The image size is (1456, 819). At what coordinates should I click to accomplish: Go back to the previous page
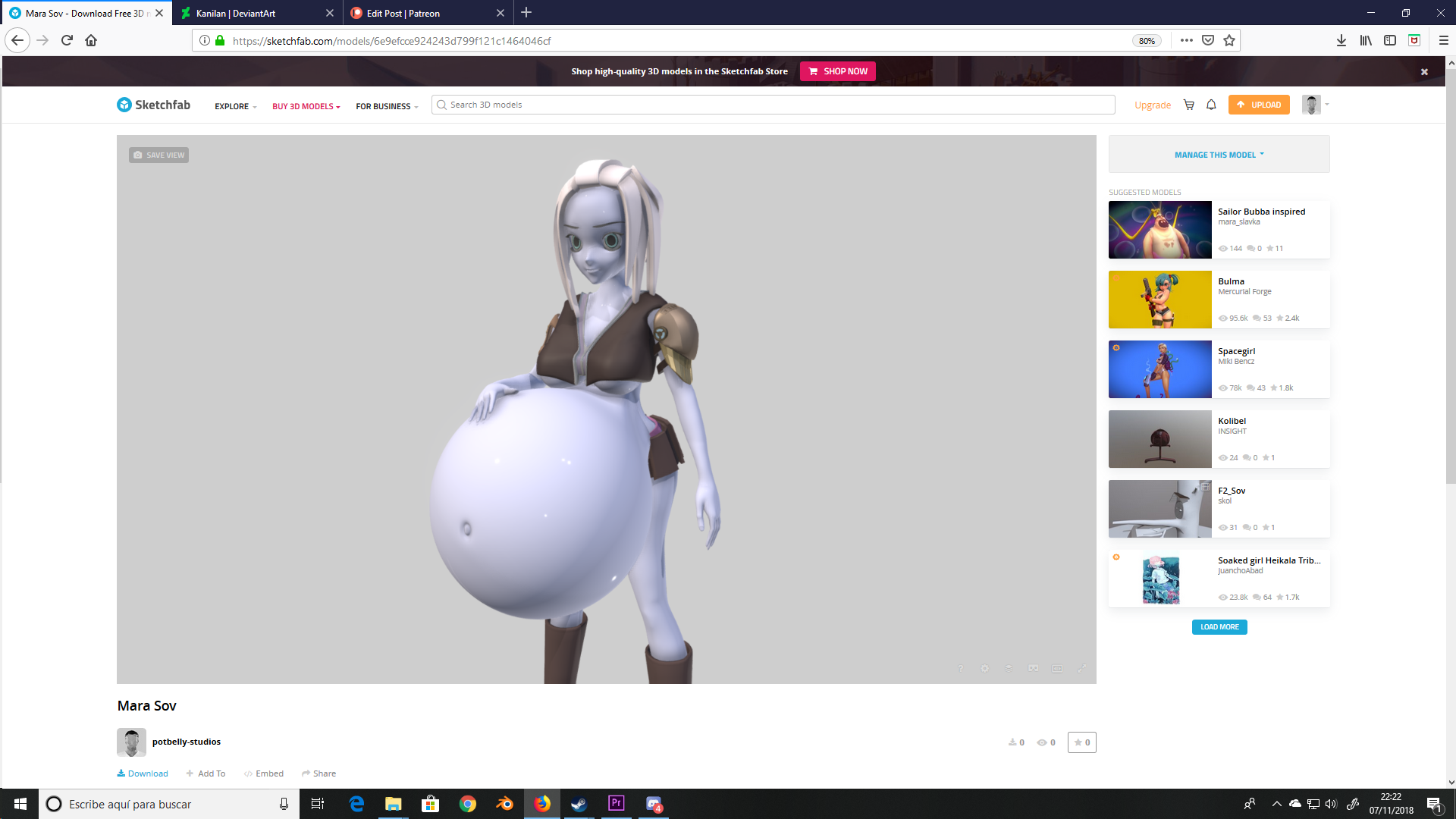pyautogui.click(x=17, y=40)
